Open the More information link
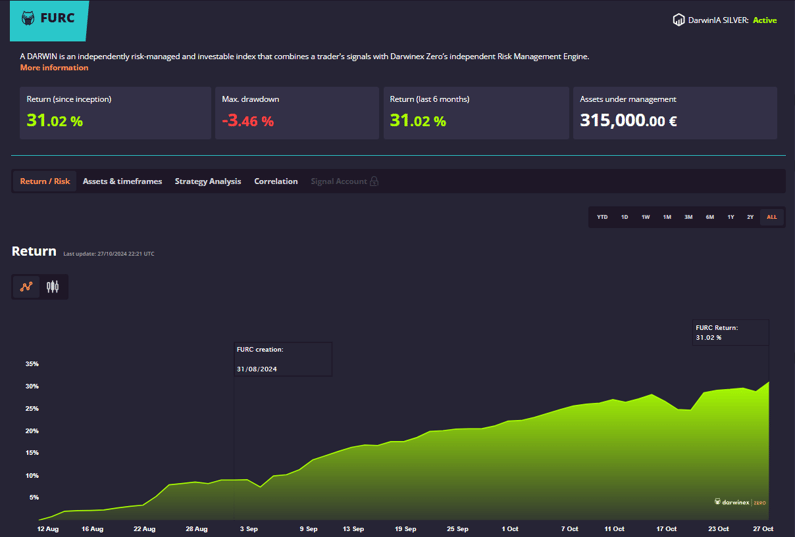This screenshot has height=537, width=795. [54, 68]
